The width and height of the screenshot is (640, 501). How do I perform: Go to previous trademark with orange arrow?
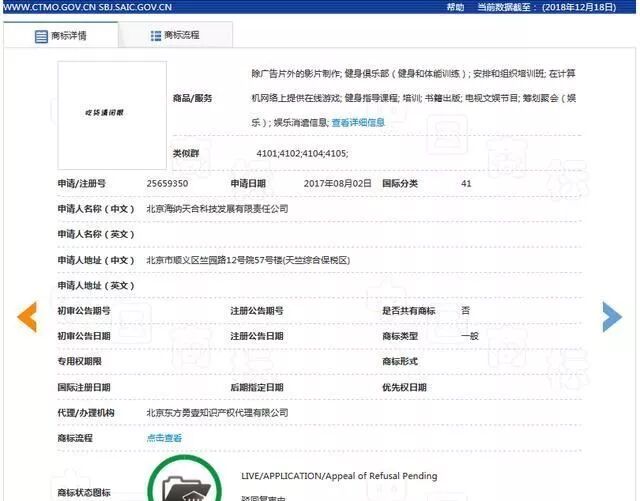click(x=27, y=316)
